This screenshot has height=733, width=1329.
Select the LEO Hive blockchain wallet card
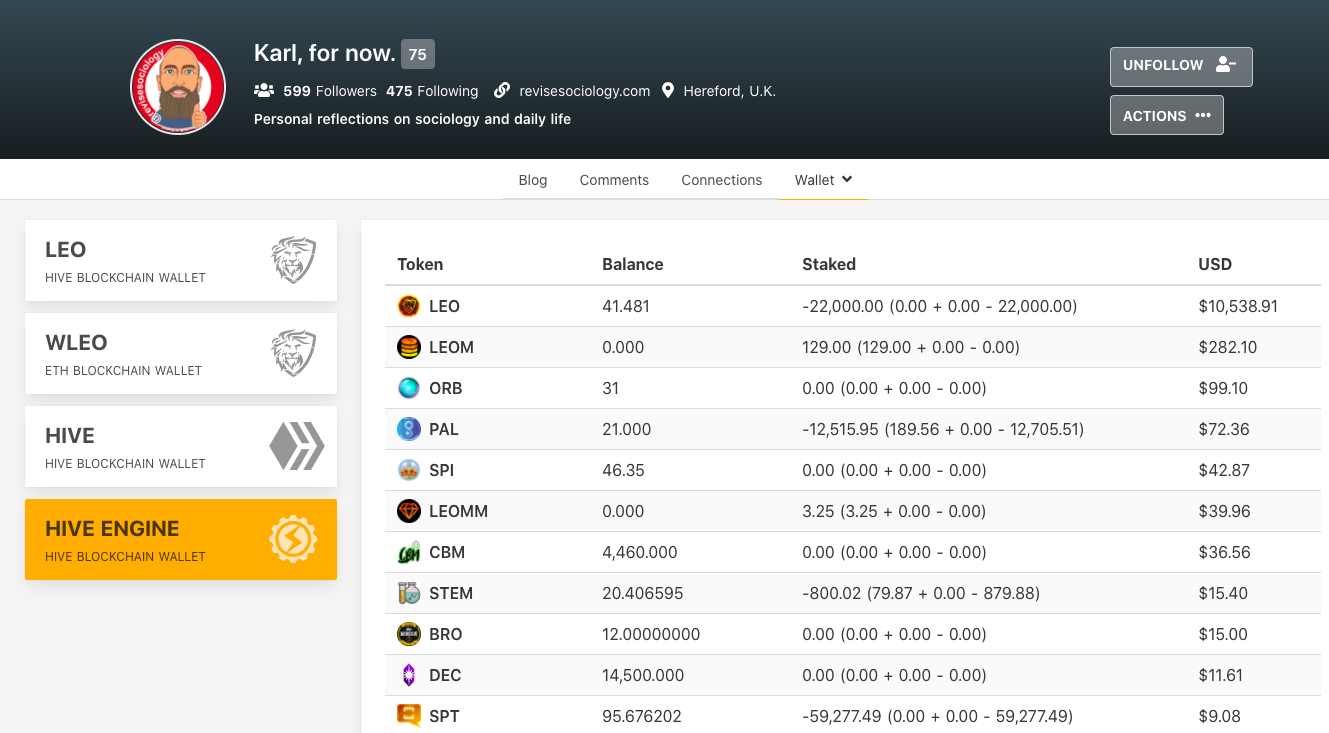181,261
